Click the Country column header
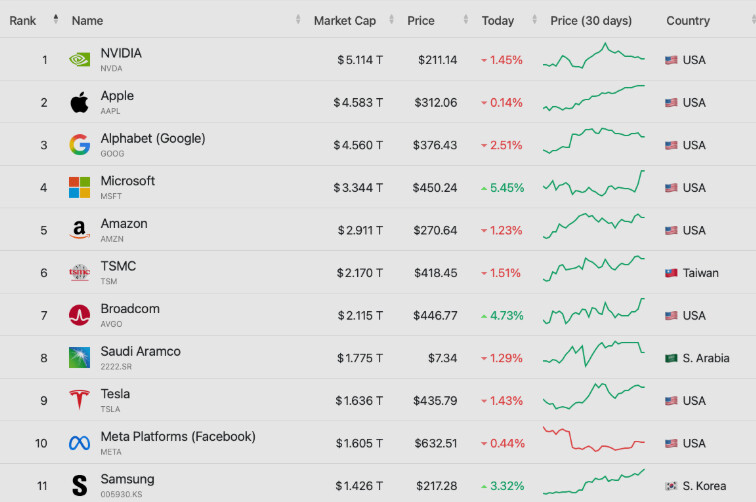This screenshot has width=756, height=502. [688, 21]
